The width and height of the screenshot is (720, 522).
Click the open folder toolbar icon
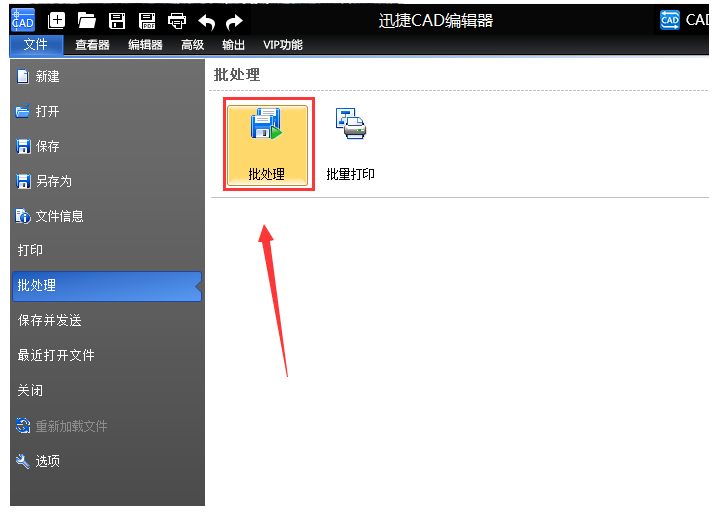pos(86,21)
